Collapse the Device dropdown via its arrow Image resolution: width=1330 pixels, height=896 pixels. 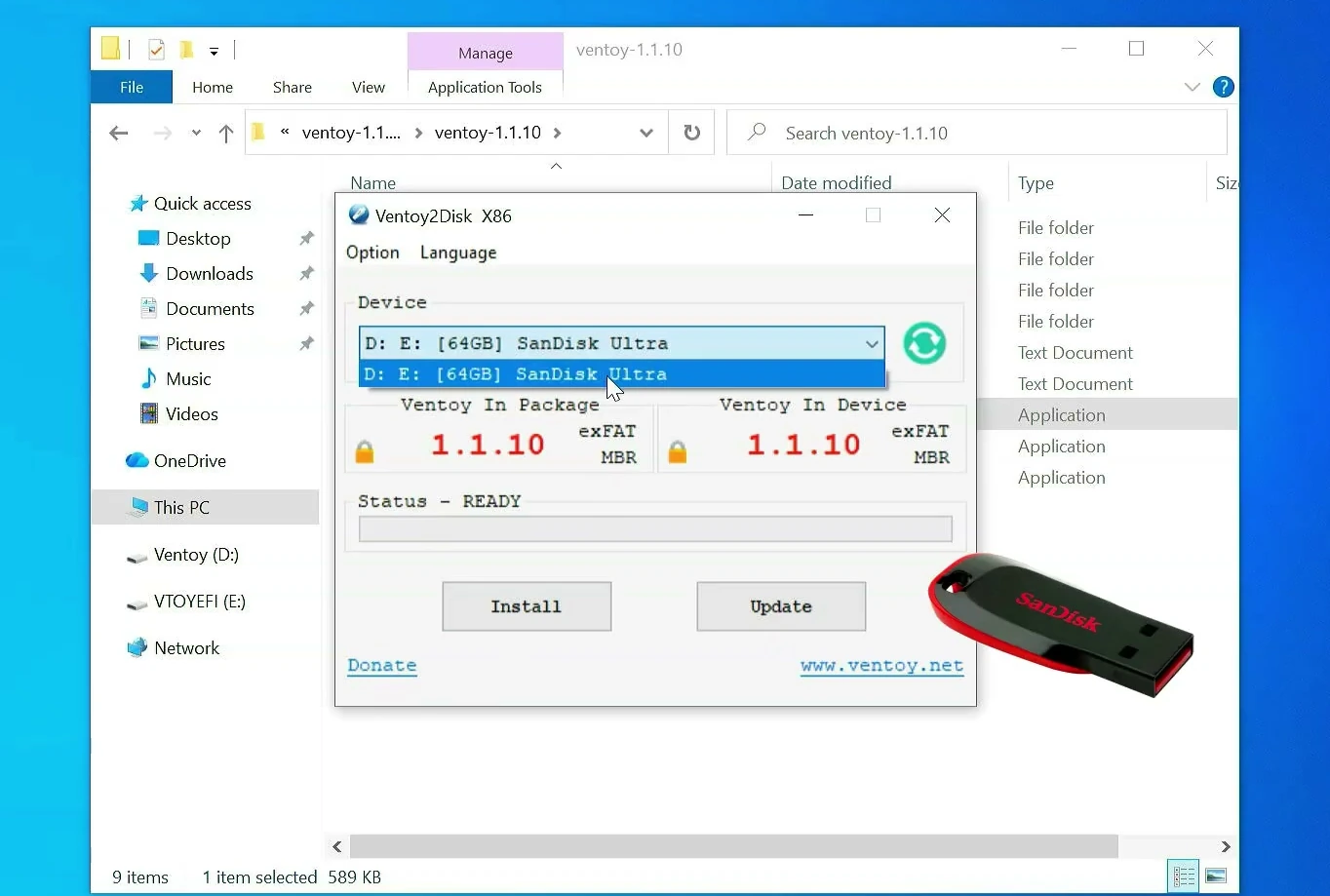coord(872,343)
